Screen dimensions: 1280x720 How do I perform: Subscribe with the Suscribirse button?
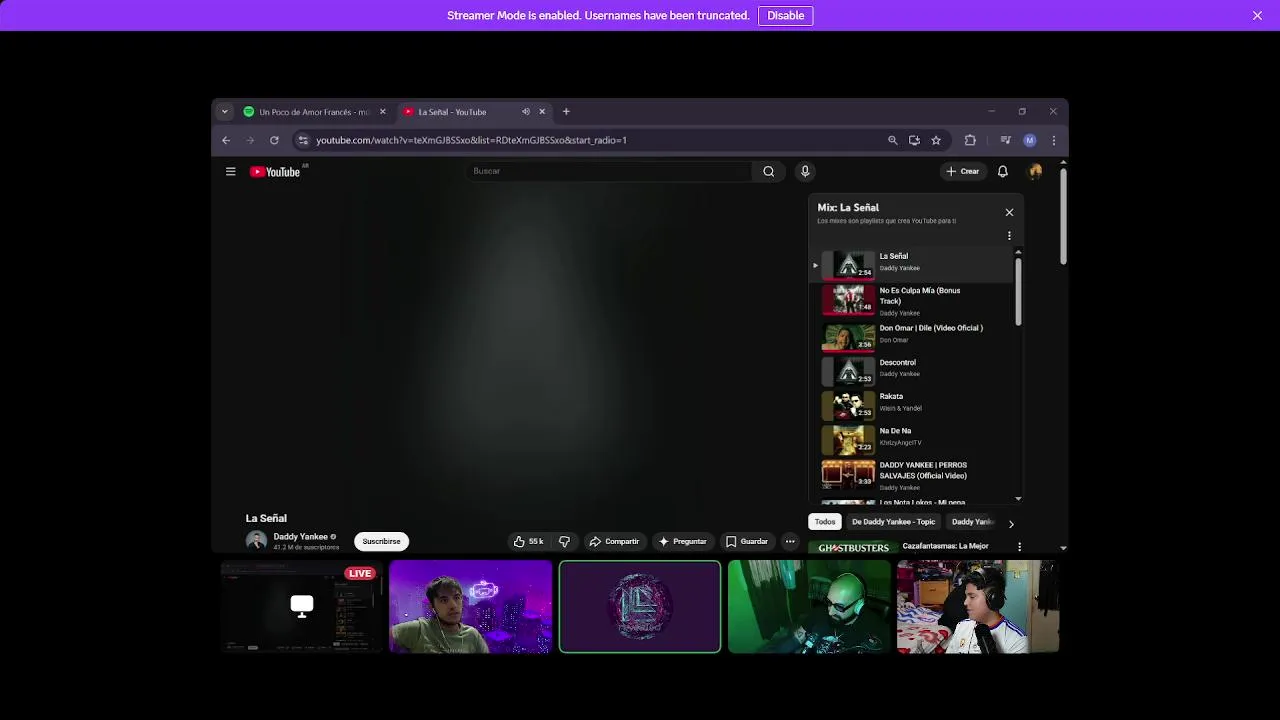point(381,541)
